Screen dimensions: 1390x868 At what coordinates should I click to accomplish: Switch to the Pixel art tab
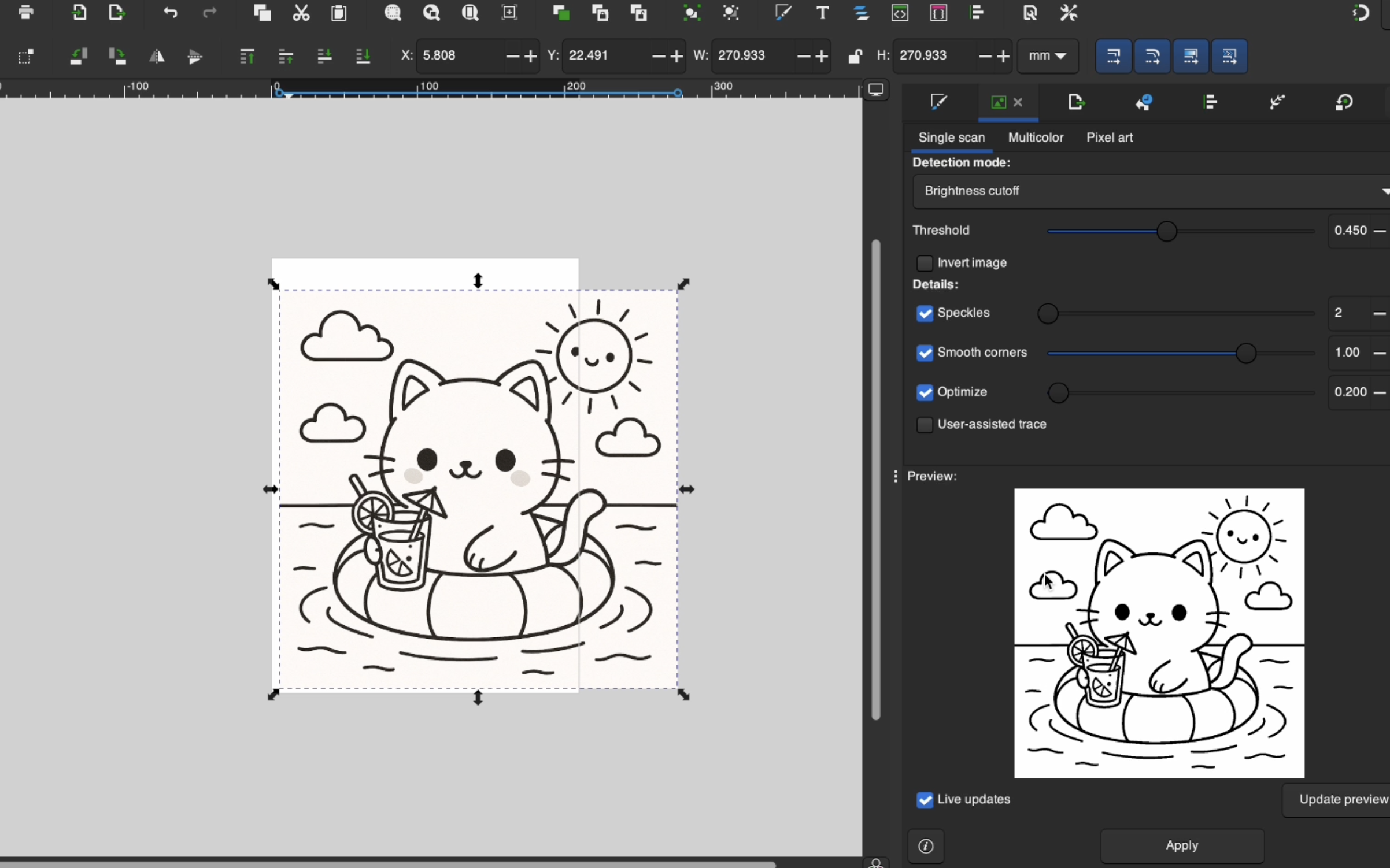(x=1109, y=138)
